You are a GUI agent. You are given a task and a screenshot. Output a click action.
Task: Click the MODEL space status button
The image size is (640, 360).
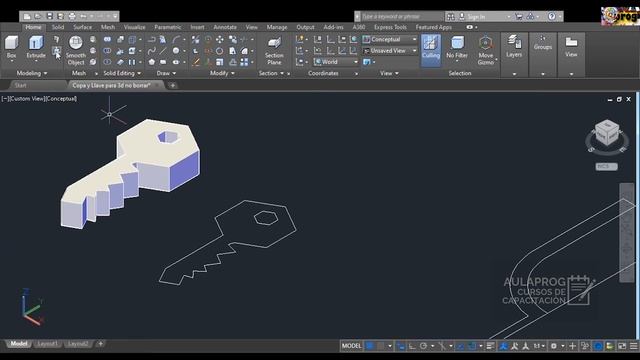pyautogui.click(x=351, y=346)
